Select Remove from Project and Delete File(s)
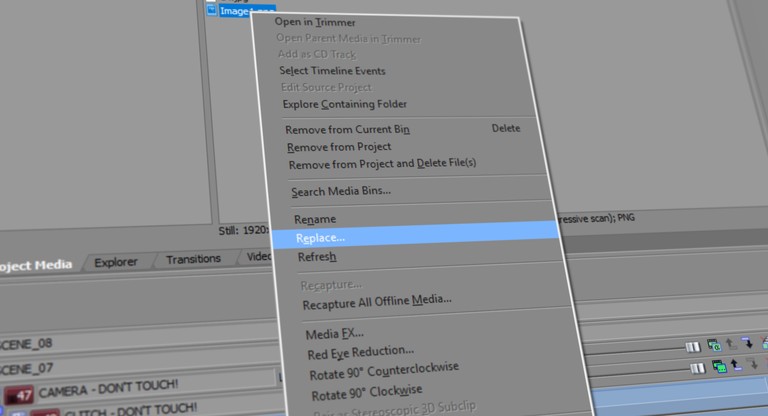This screenshot has height=416, width=768. click(382, 164)
